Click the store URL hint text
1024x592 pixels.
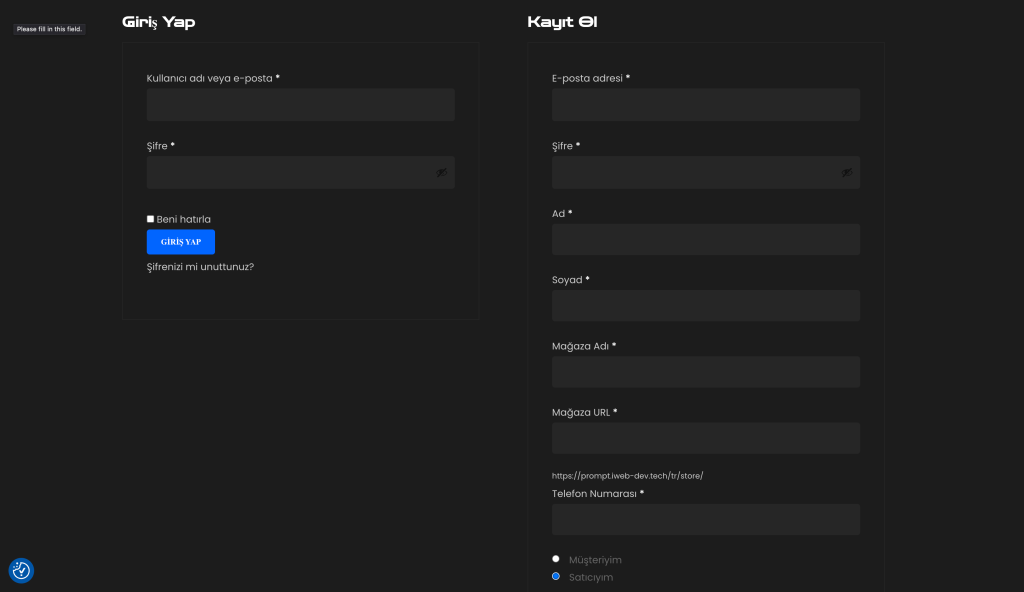634,476
